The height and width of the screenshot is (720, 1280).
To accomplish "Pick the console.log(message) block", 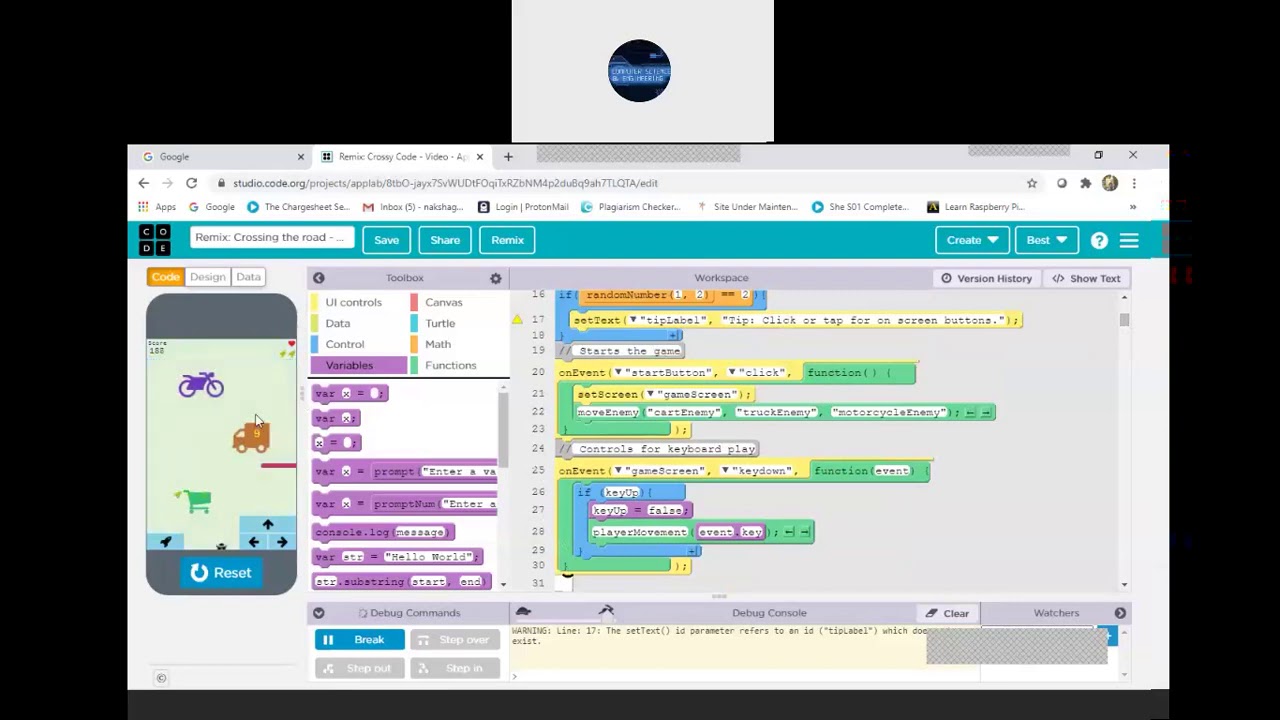I will pyautogui.click(x=383, y=532).
